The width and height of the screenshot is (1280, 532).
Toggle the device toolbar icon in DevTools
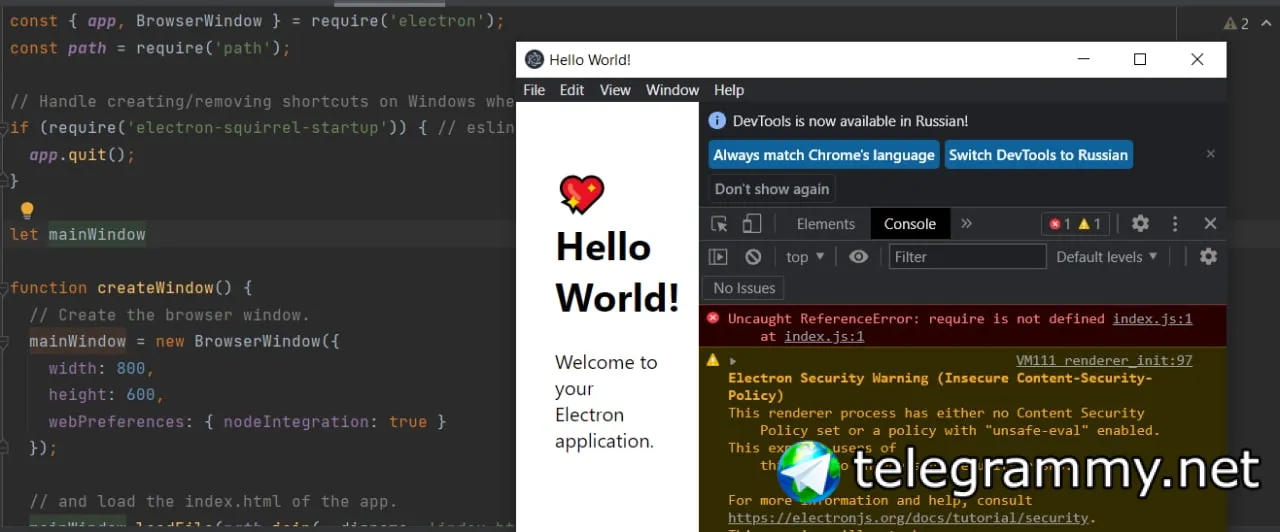(x=752, y=224)
